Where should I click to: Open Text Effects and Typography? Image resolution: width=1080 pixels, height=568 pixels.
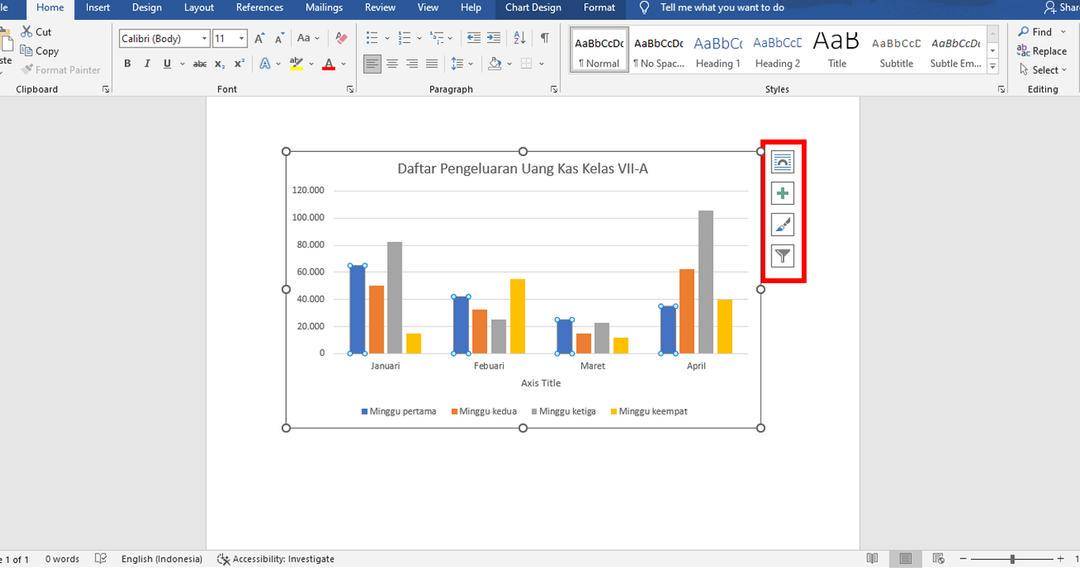coord(265,64)
